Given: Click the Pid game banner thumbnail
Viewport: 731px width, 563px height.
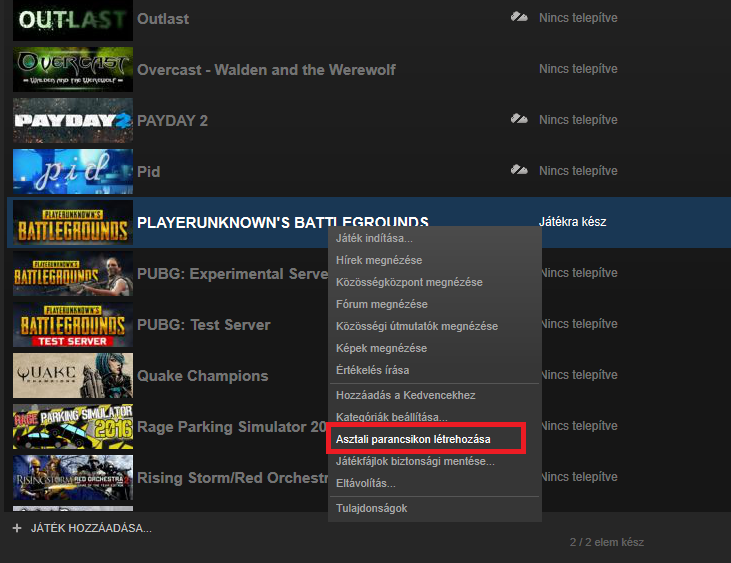Looking at the screenshot, I should coord(73,171).
